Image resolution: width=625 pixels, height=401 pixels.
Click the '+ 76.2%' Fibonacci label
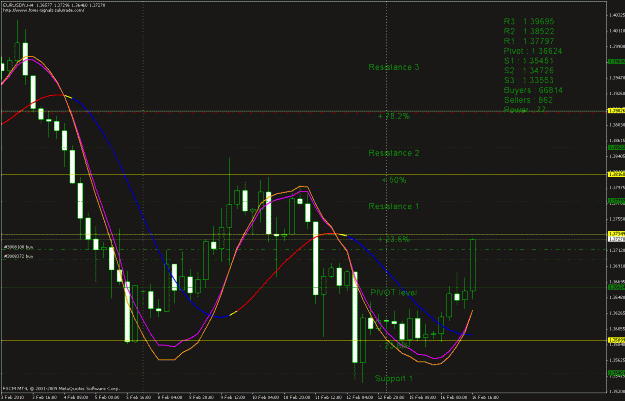[394, 116]
